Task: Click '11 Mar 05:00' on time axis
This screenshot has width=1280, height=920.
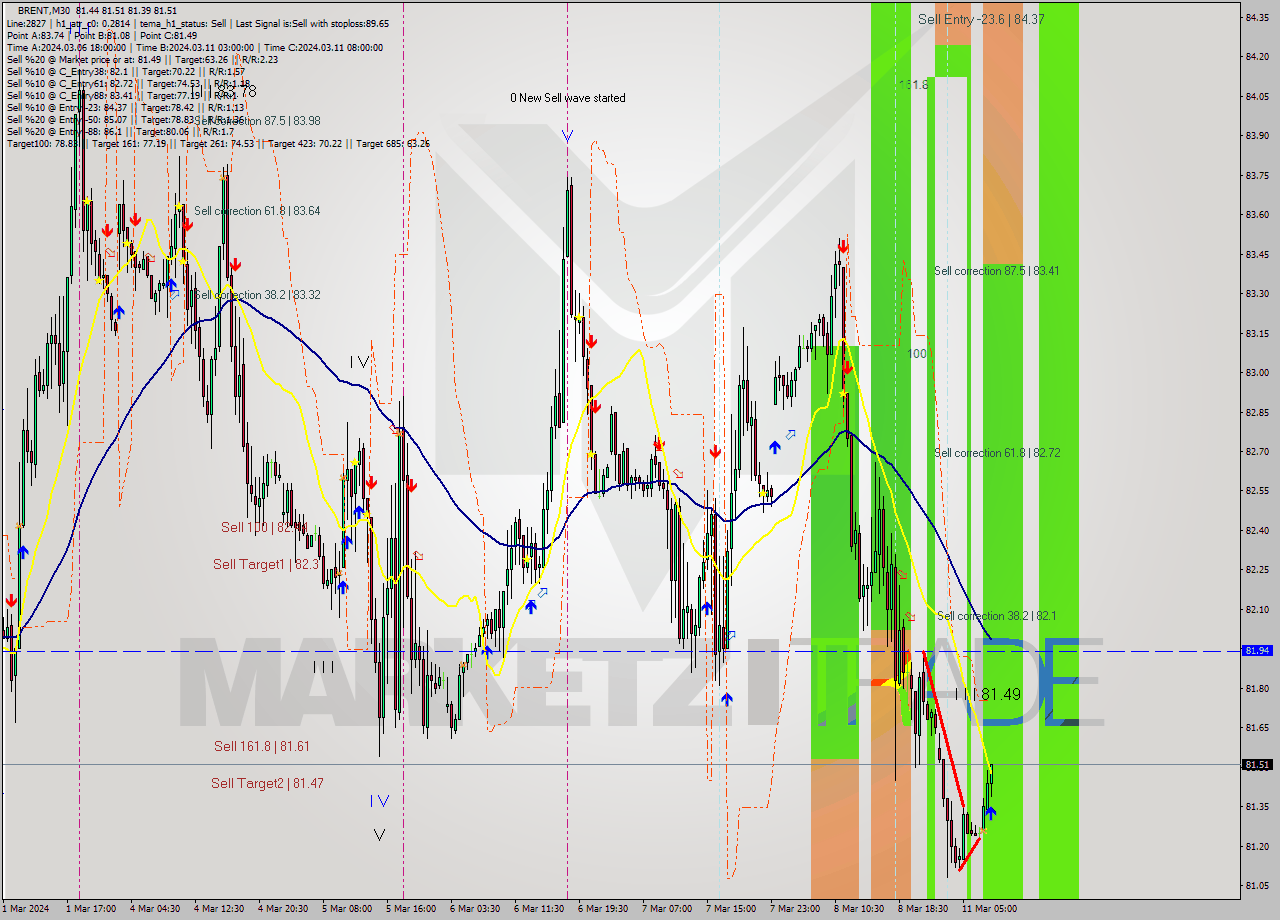Action: [x=989, y=909]
